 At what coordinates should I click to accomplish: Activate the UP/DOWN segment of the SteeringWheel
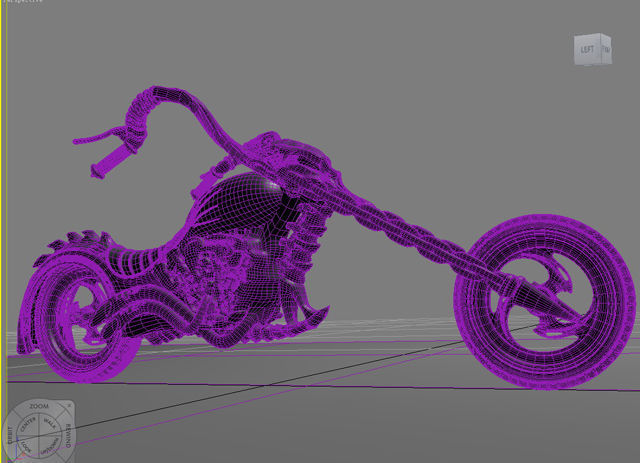[49, 446]
